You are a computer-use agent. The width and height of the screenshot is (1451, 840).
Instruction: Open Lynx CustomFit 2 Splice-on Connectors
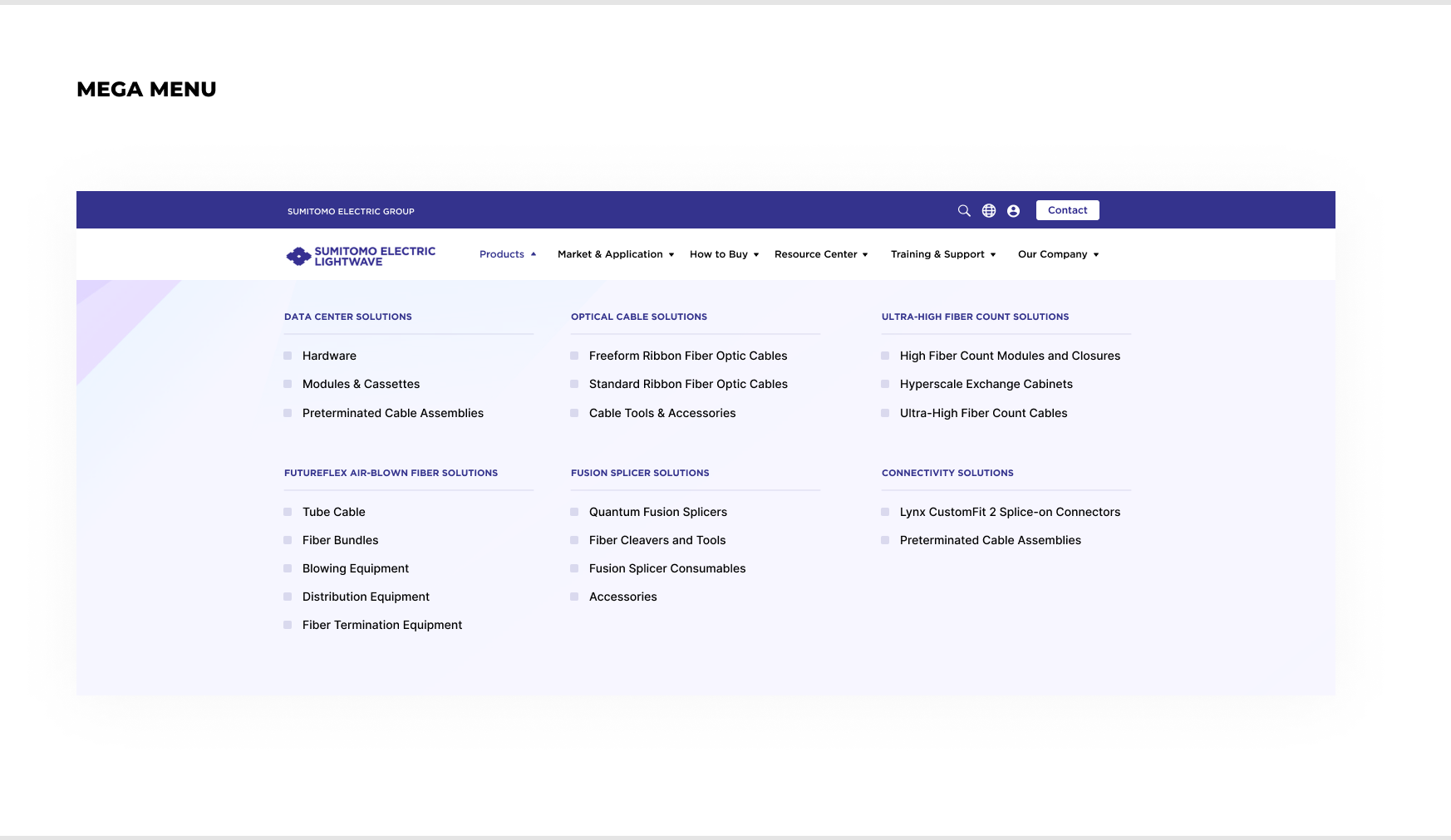tap(1010, 512)
